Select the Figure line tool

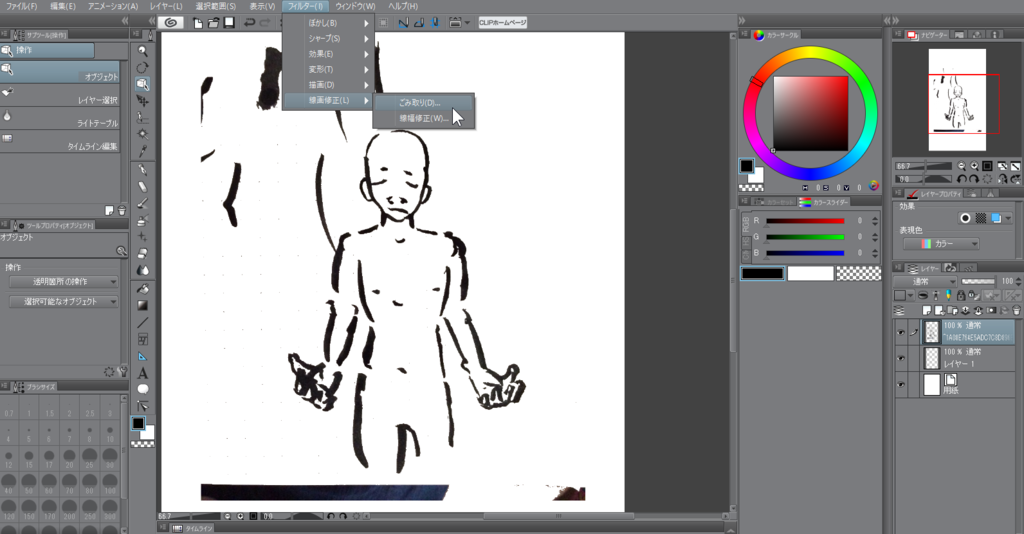click(x=142, y=322)
